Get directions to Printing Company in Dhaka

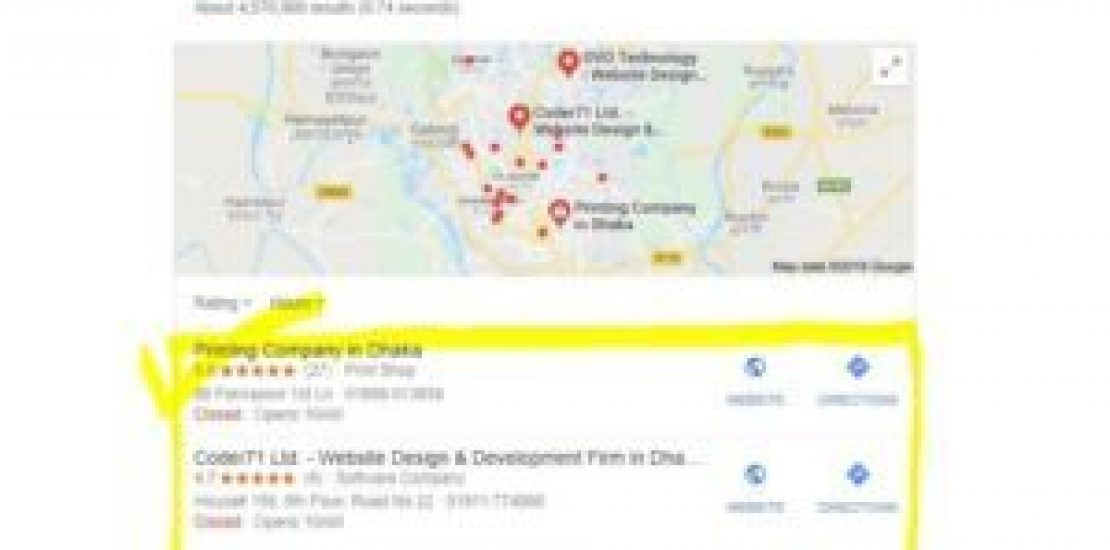coord(857,381)
